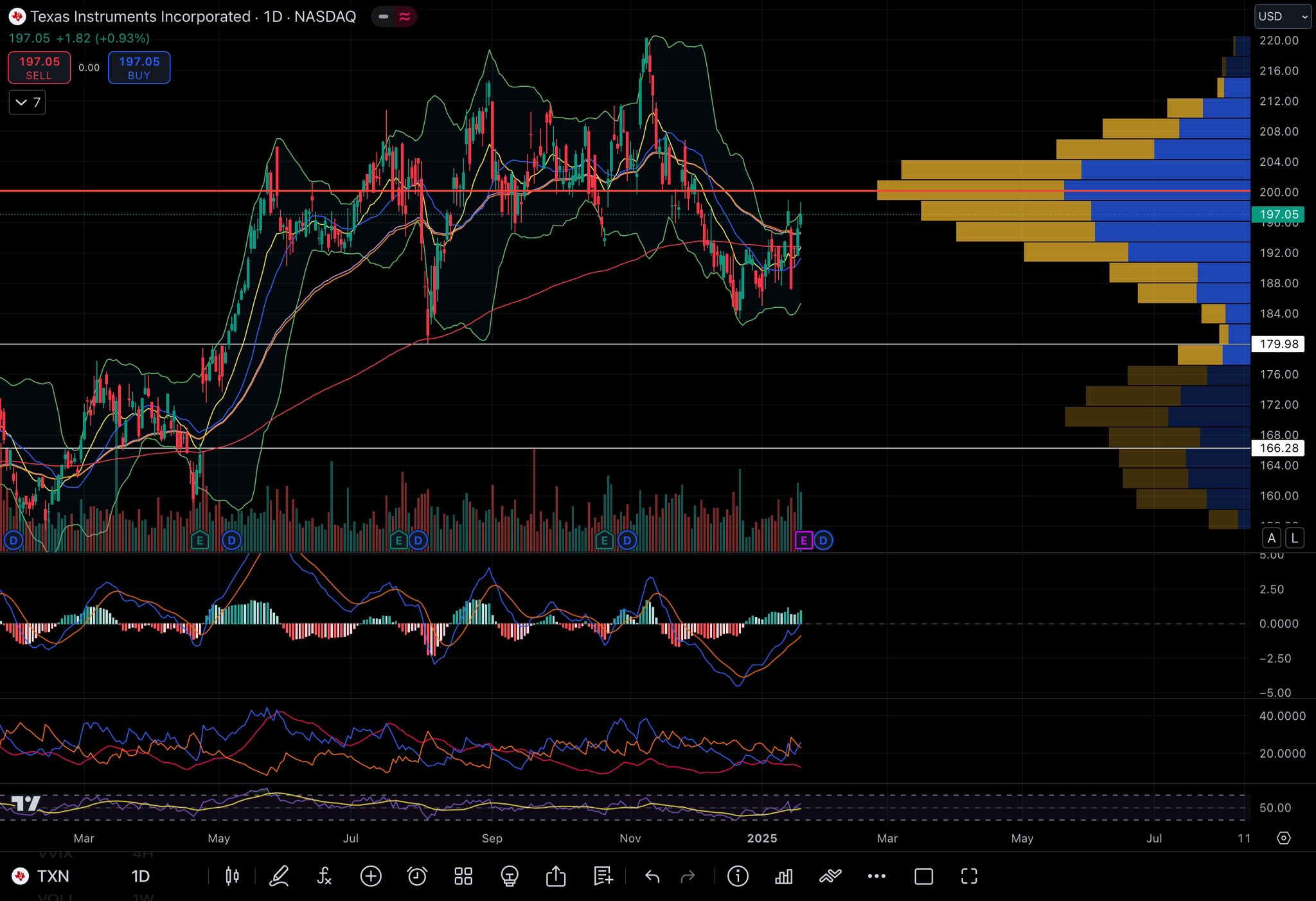The width and height of the screenshot is (1316, 901).
Task: Tap the TXN logo in the bottom toolbar
Action: [21, 876]
